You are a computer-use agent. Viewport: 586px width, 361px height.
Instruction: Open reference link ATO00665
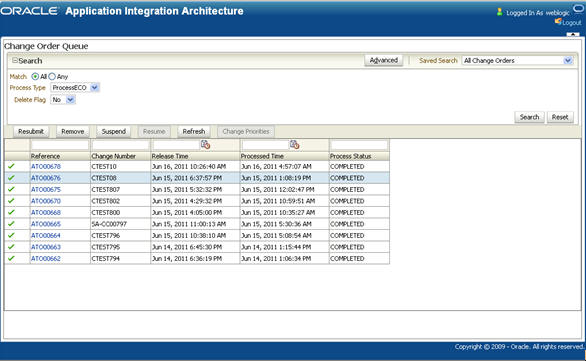(46, 224)
